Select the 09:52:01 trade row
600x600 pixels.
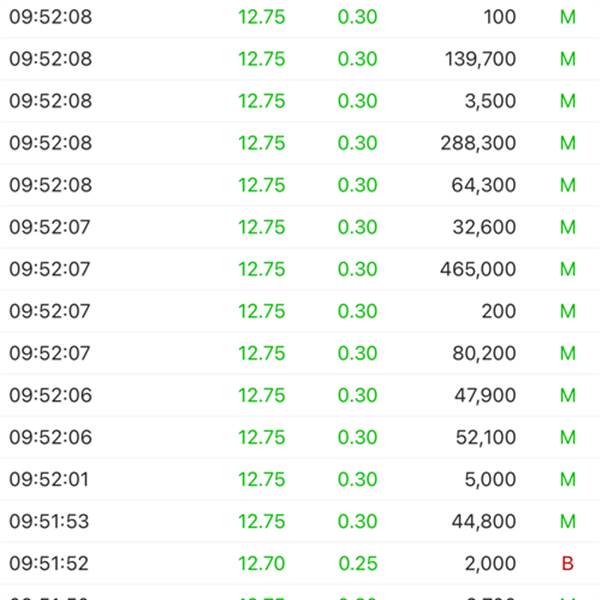(x=300, y=479)
